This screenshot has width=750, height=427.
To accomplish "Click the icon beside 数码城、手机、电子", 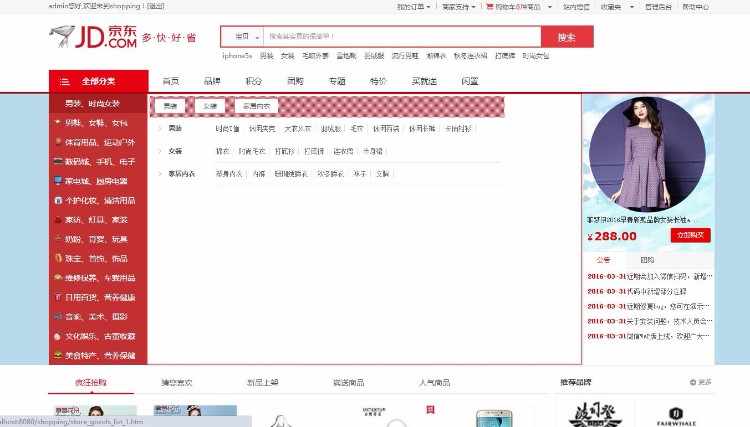I will click(x=58, y=162).
